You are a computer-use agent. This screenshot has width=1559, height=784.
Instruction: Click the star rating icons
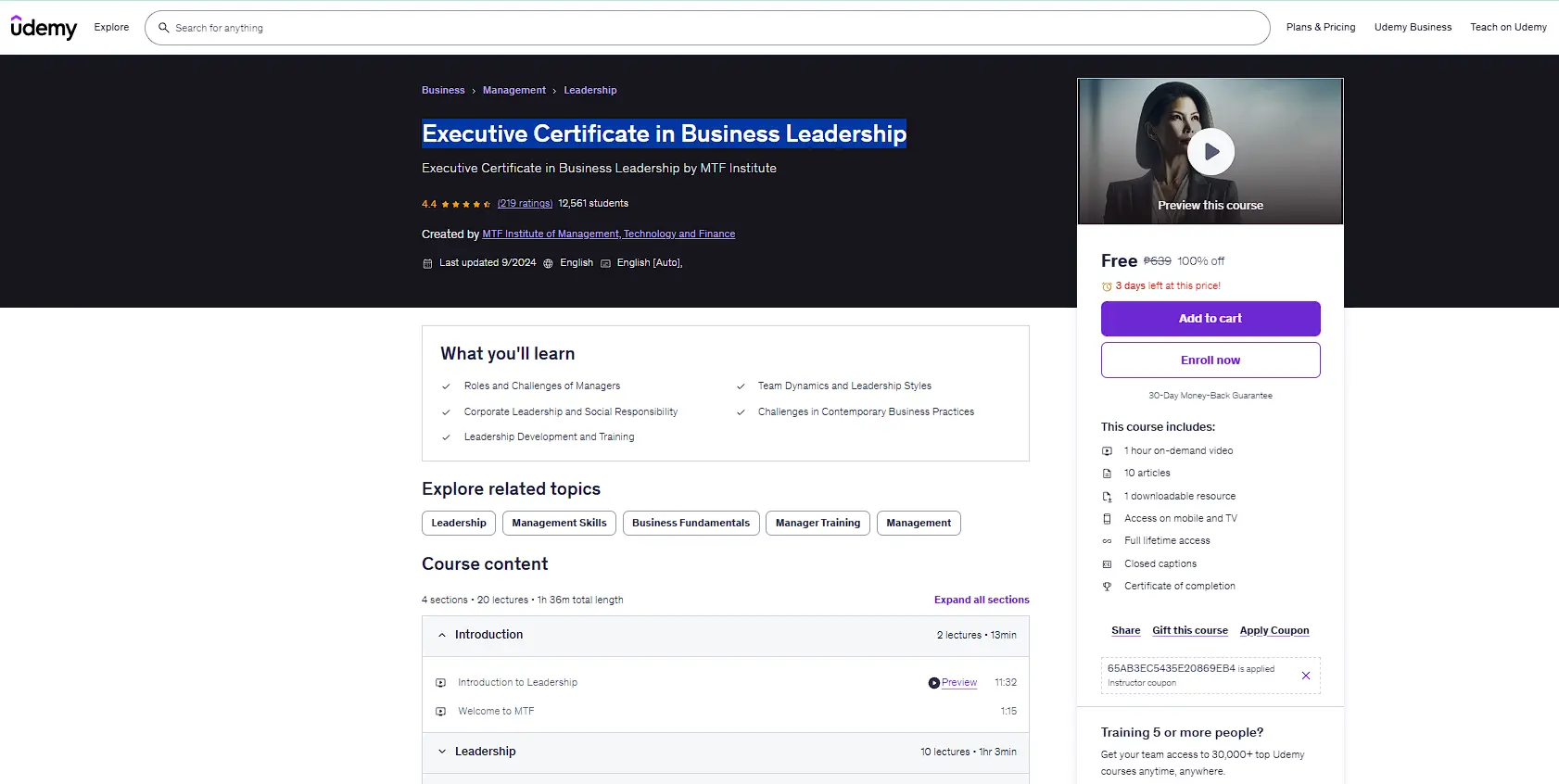pos(466,204)
